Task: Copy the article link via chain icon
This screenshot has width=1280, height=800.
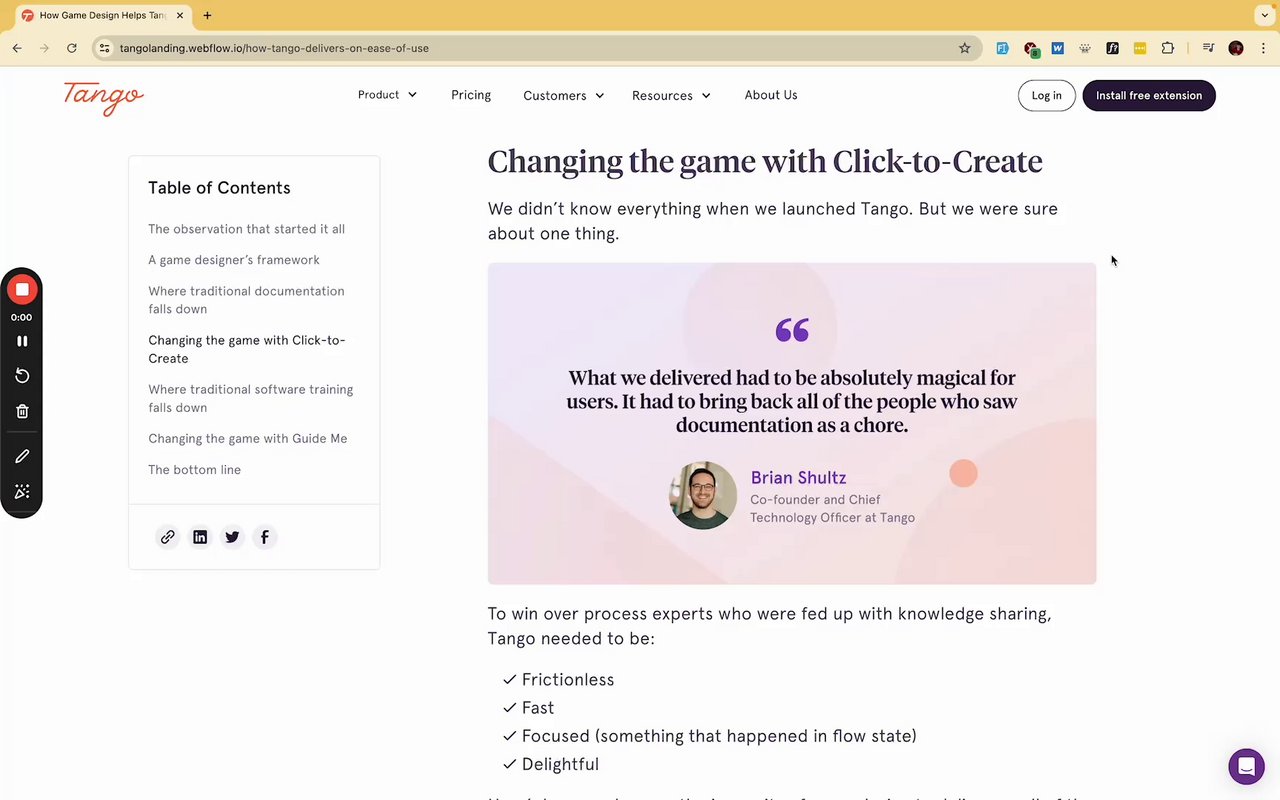Action: pos(168,537)
